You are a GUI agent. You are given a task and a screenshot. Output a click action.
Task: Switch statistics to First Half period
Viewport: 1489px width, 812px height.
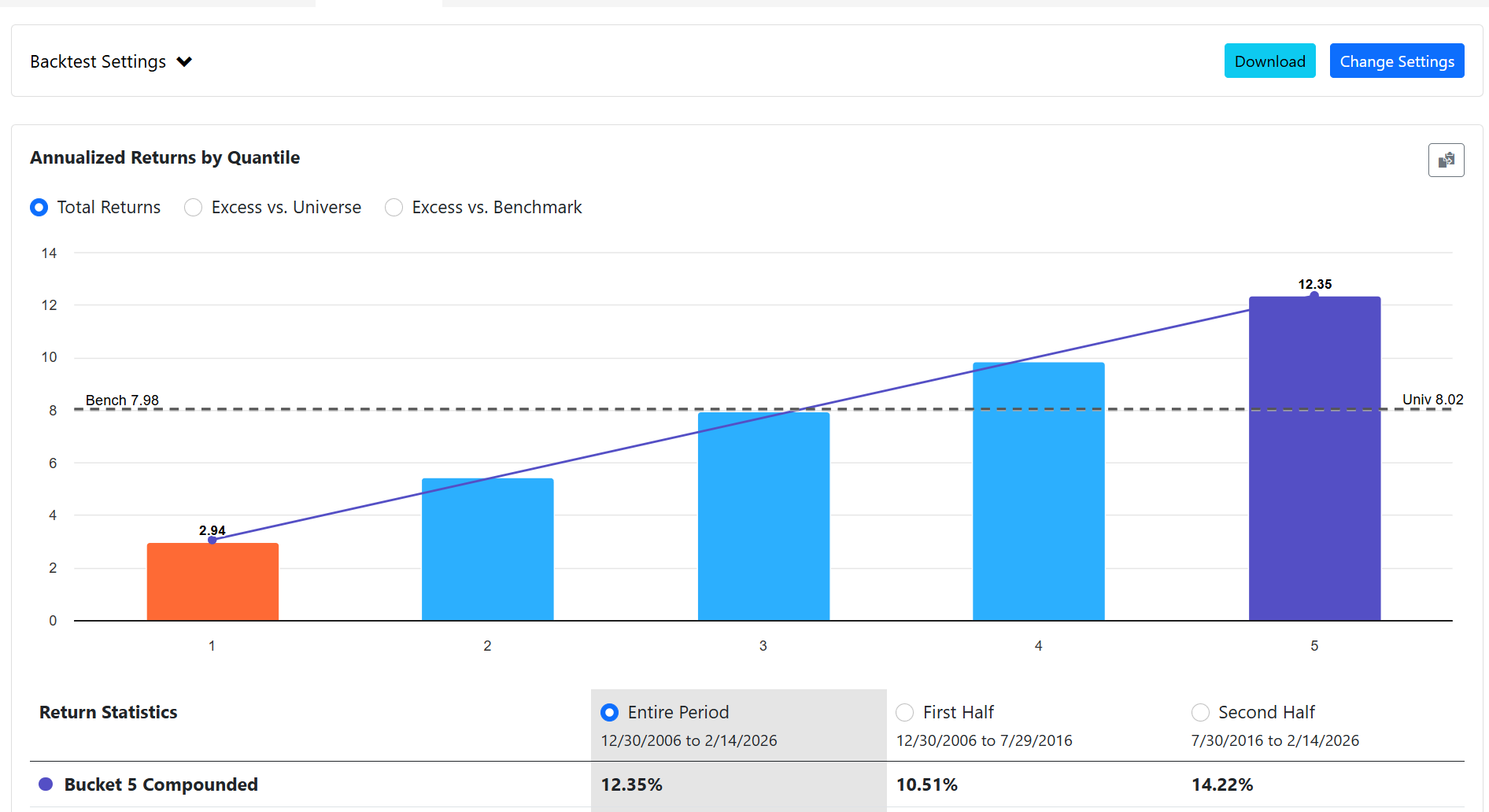[x=905, y=713]
